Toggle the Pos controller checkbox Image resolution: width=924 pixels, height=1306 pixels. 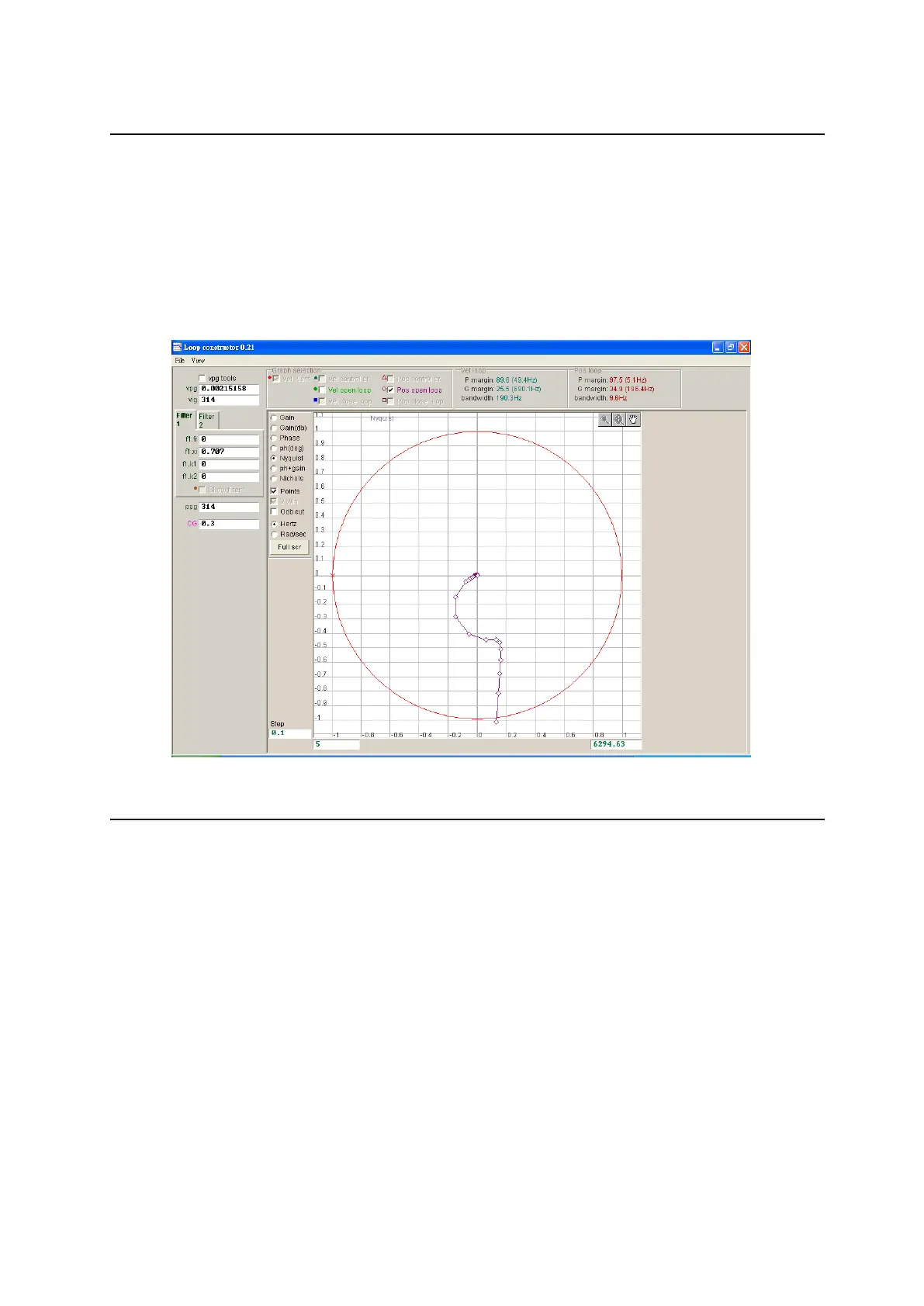390,379
